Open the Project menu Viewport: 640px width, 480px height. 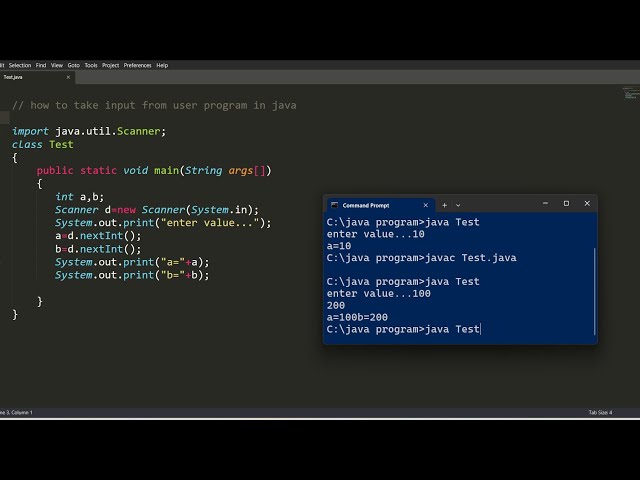pyautogui.click(x=110, y=65)
